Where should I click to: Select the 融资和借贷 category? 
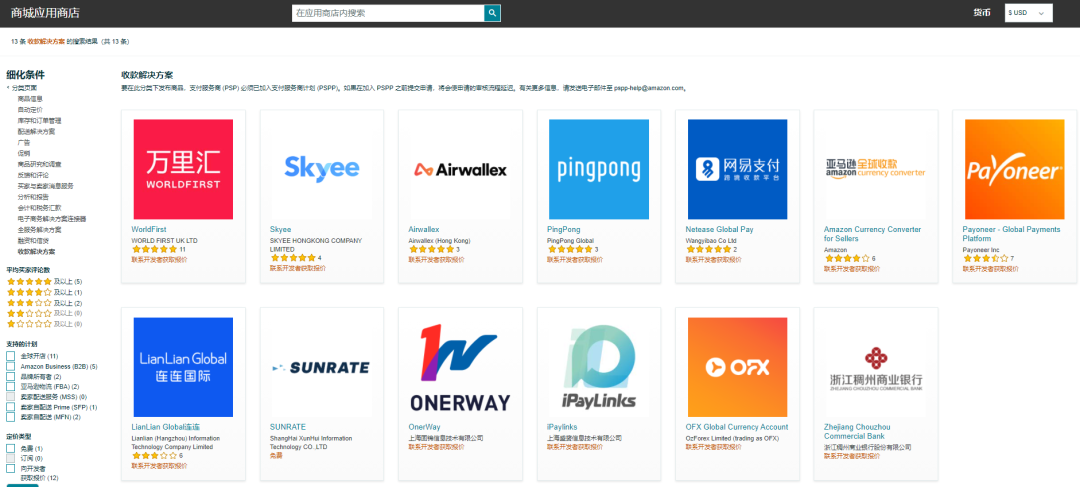[x=34, y=240]
